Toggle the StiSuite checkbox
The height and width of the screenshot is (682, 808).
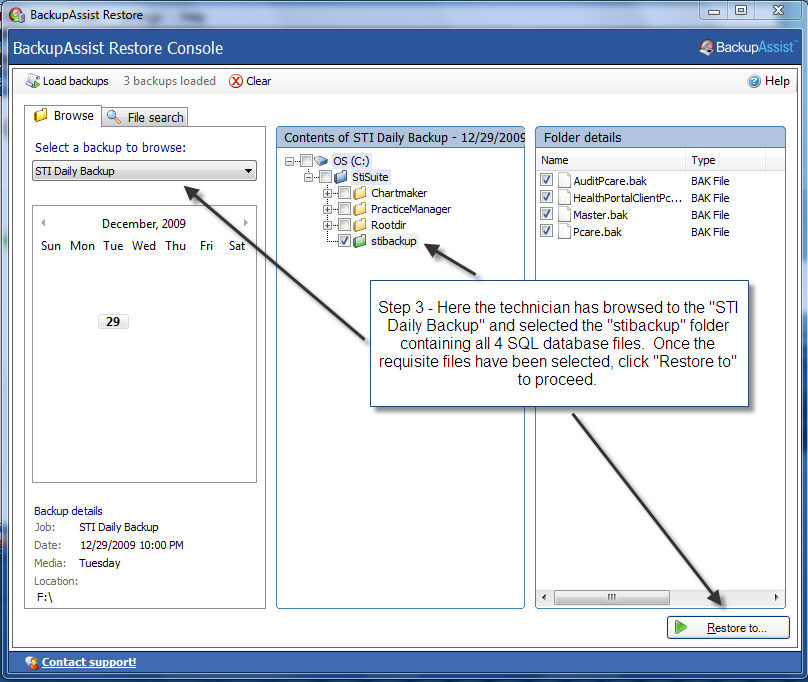tap(325, 177)
